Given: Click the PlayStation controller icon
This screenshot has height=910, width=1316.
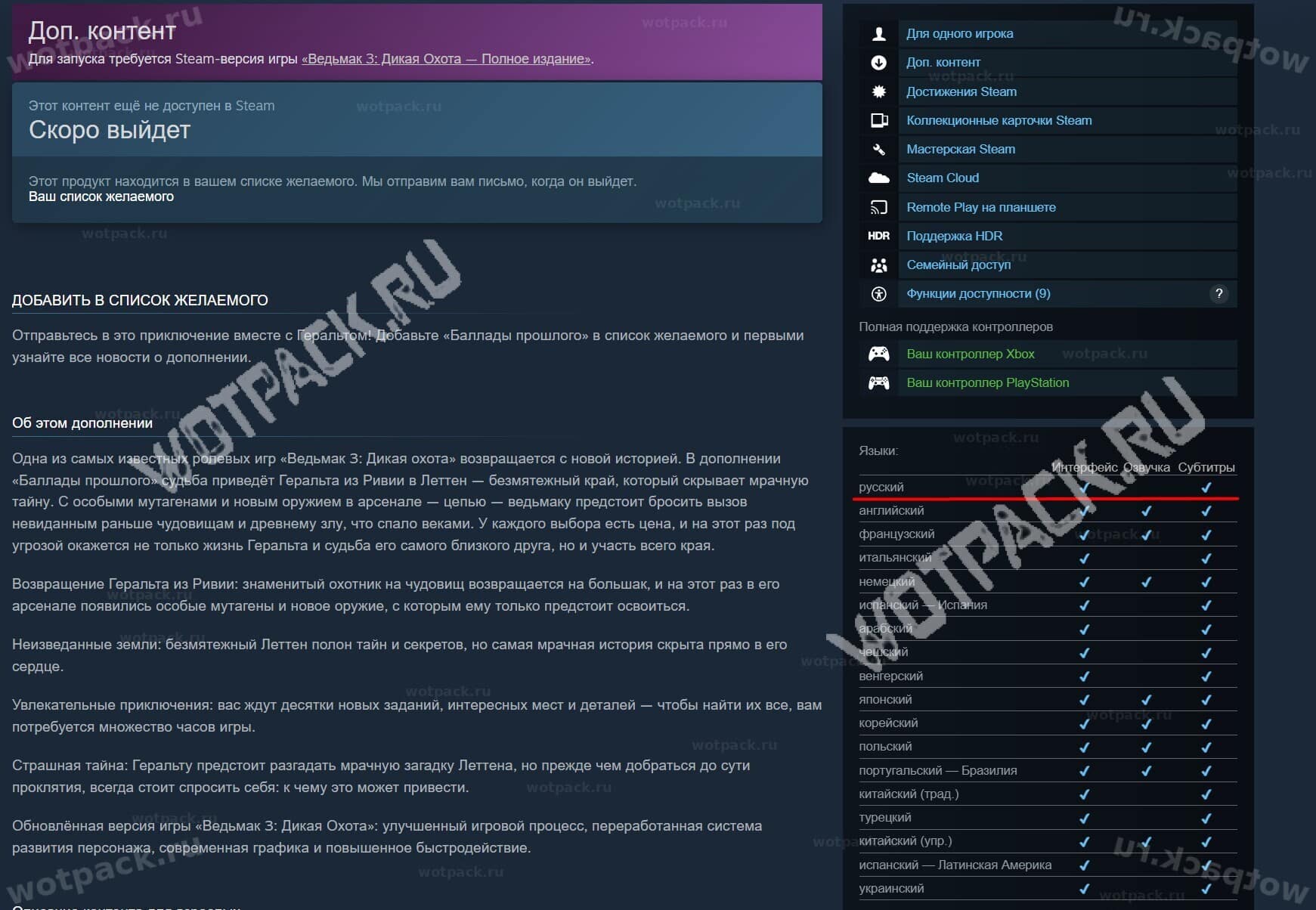Looking at the screenshot, I should pyautogui.click(x=878, y=382).
